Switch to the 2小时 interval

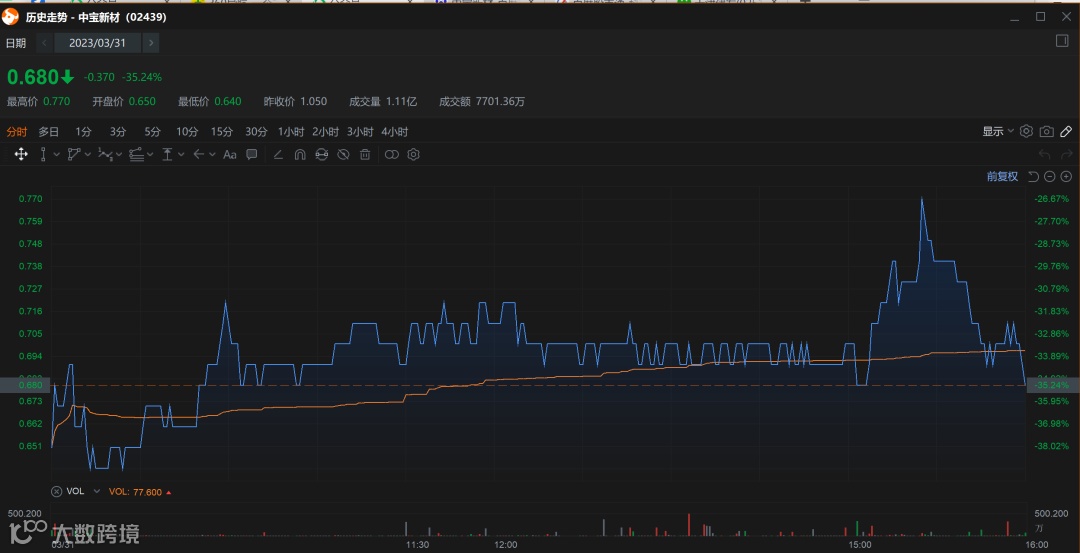326,132
